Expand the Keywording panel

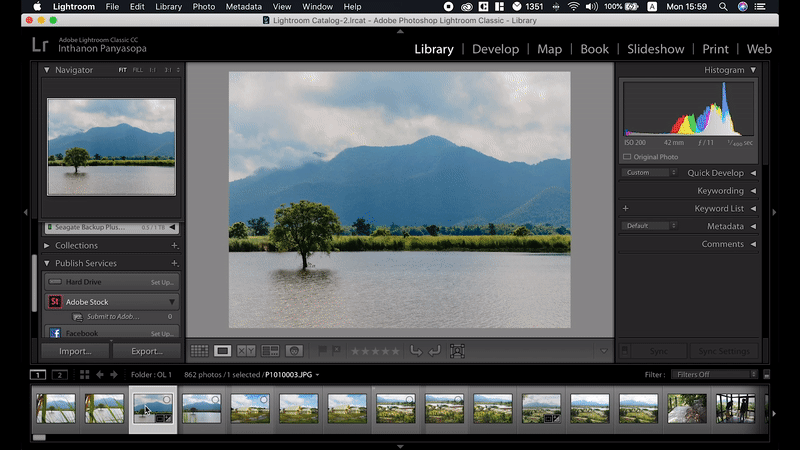click(x=720, y=191)
